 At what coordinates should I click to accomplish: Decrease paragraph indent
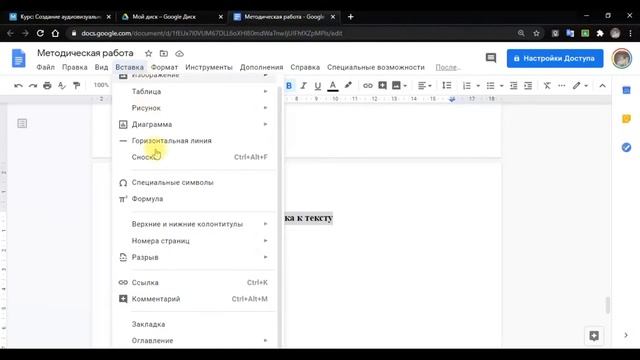(x=513, y=86)
